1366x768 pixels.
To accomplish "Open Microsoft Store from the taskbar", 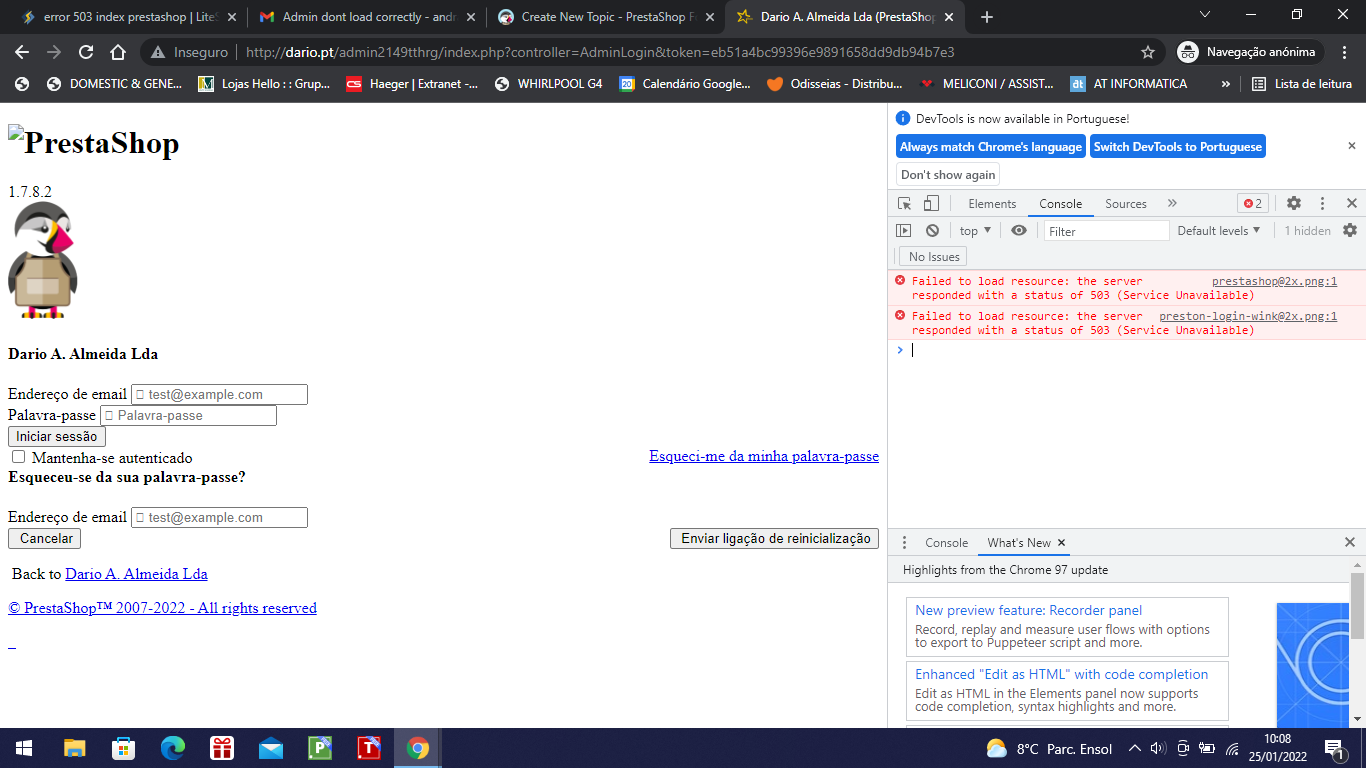I will [124, 748].
